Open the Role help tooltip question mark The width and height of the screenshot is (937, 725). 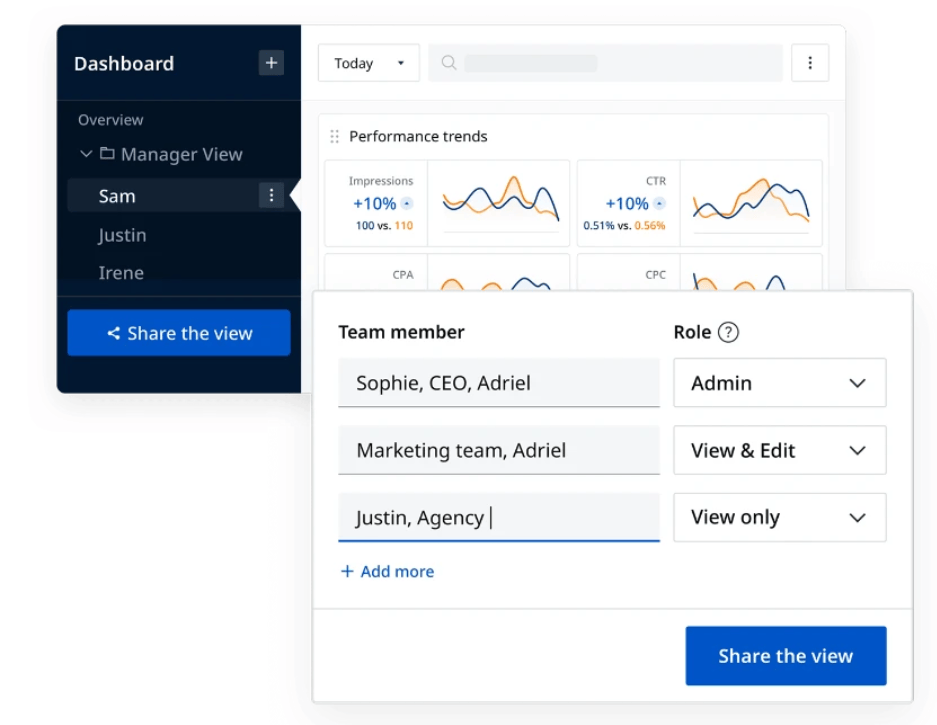727,331
